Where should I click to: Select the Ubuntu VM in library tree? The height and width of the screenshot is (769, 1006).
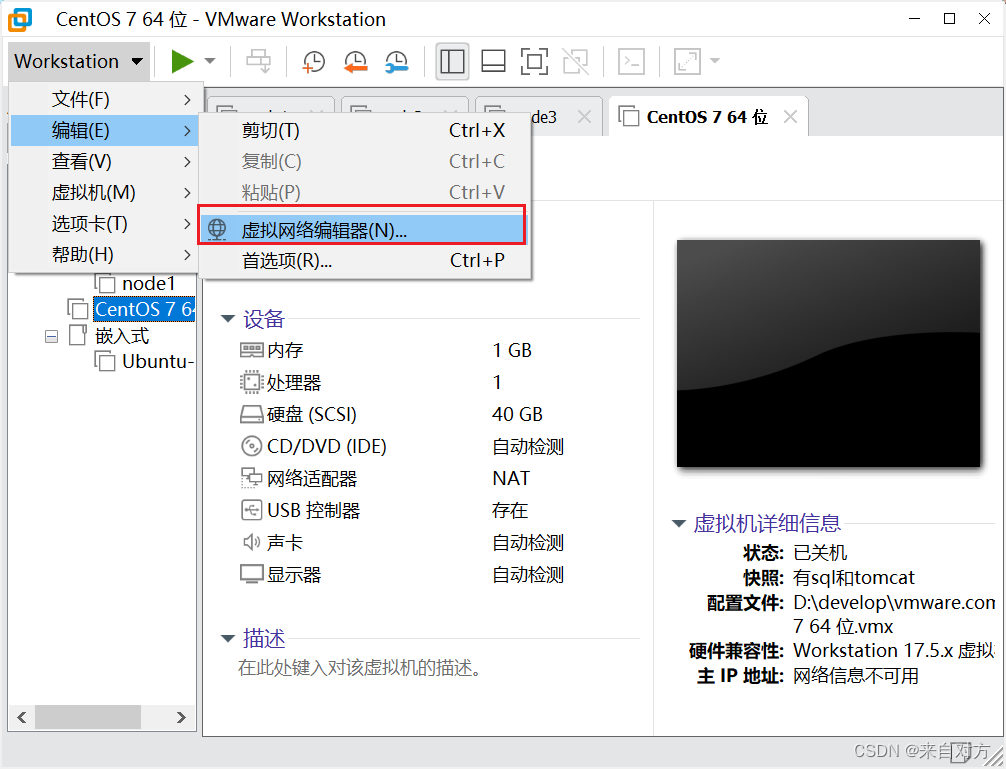(x=157, y=362)
